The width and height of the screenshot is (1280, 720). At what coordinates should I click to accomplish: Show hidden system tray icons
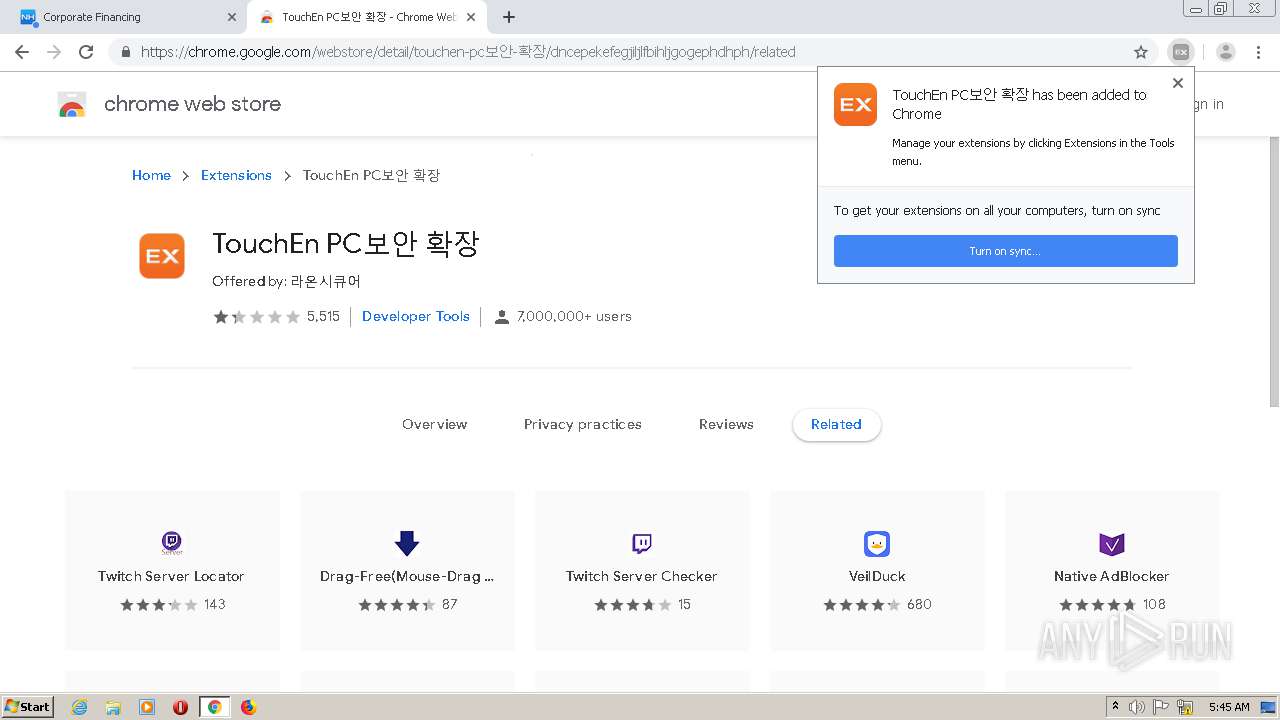(x=1115, y=707)
